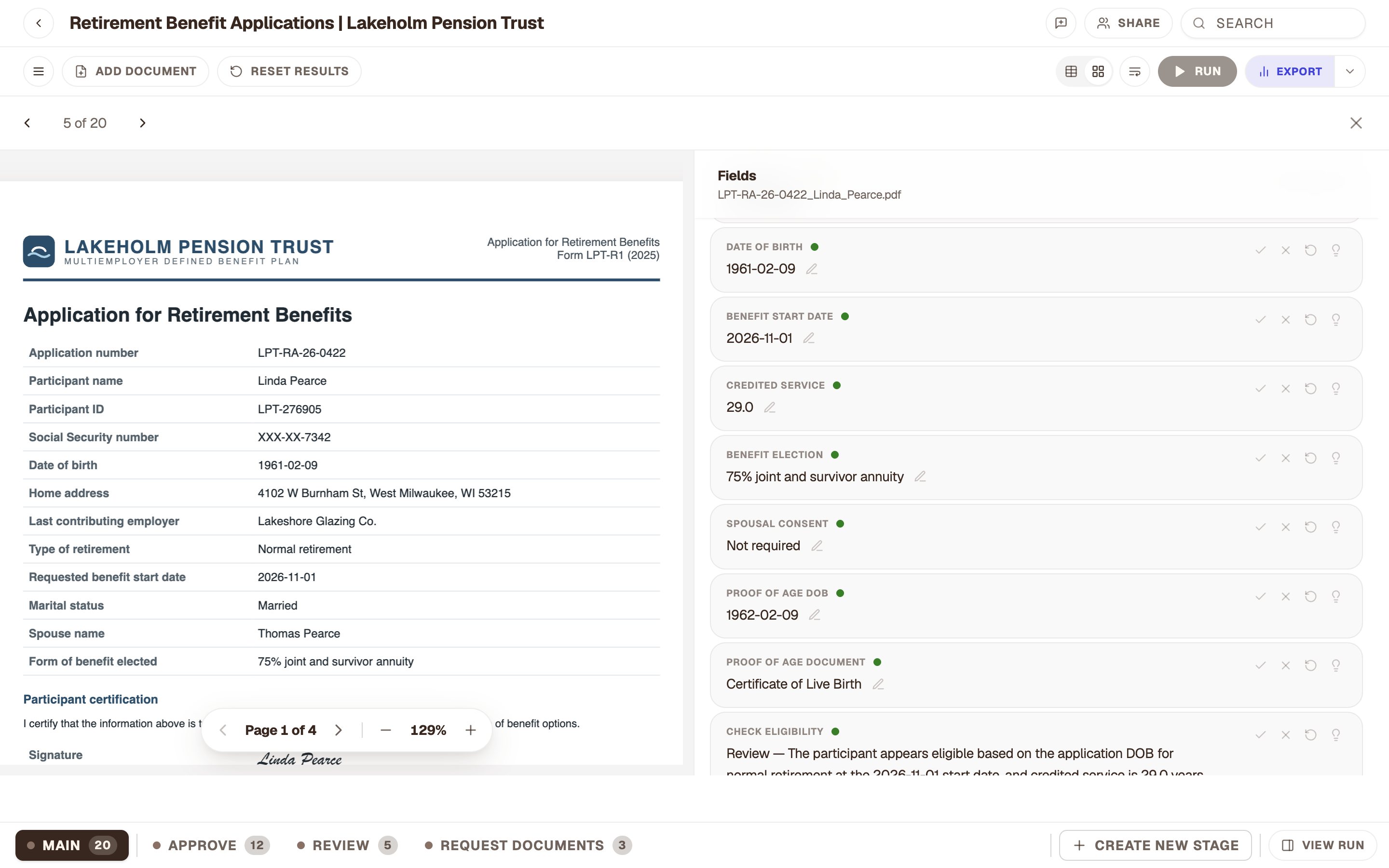Approve the Date of Birth field checkmark

pyautogui.click(x=1260, y=250)
